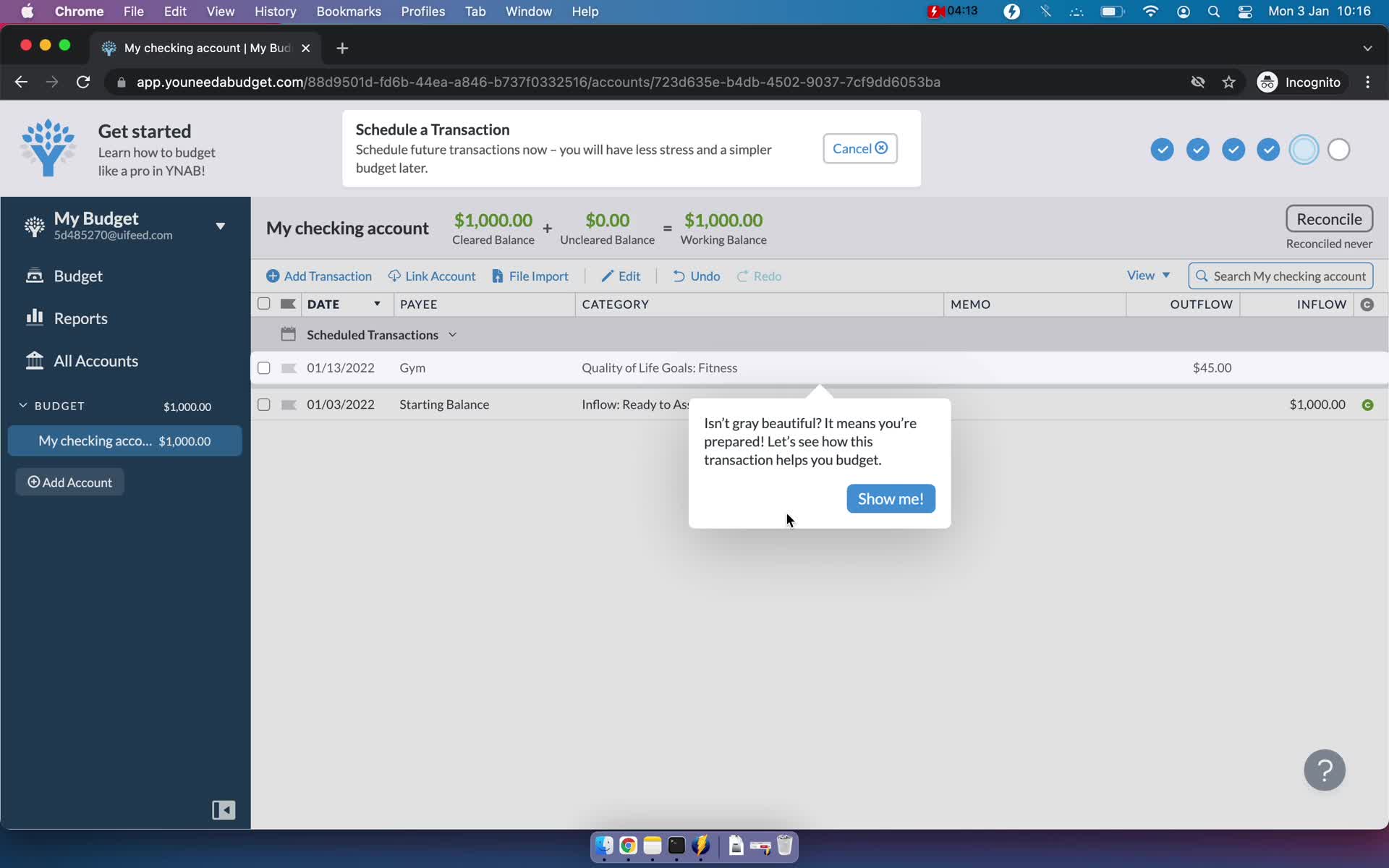Toggle the select-all transactions checkbox
The image size is (1389, 868).
click(x=263, y=303)
